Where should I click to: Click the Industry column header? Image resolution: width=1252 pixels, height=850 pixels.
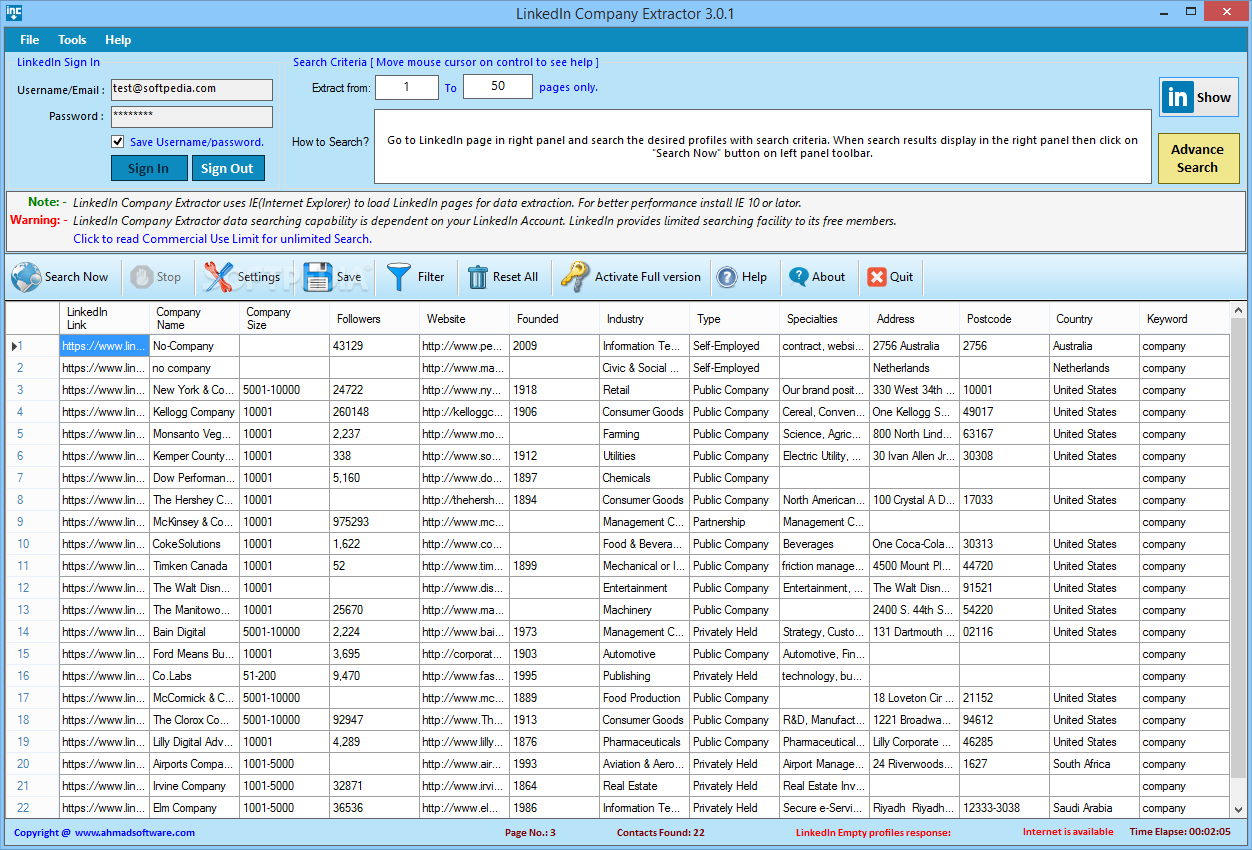644,318
